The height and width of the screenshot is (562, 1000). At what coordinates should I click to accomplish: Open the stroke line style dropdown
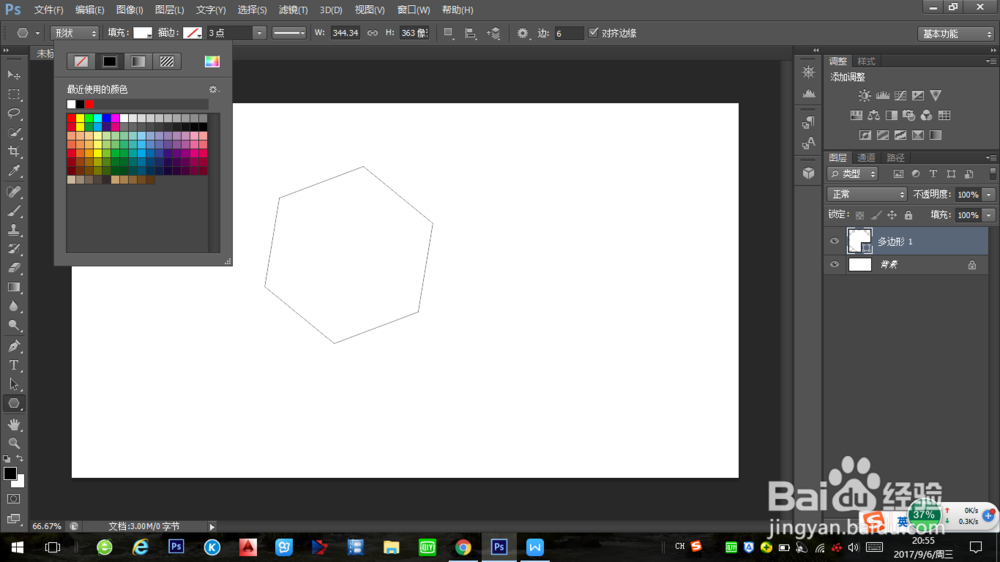click(289, 33)
